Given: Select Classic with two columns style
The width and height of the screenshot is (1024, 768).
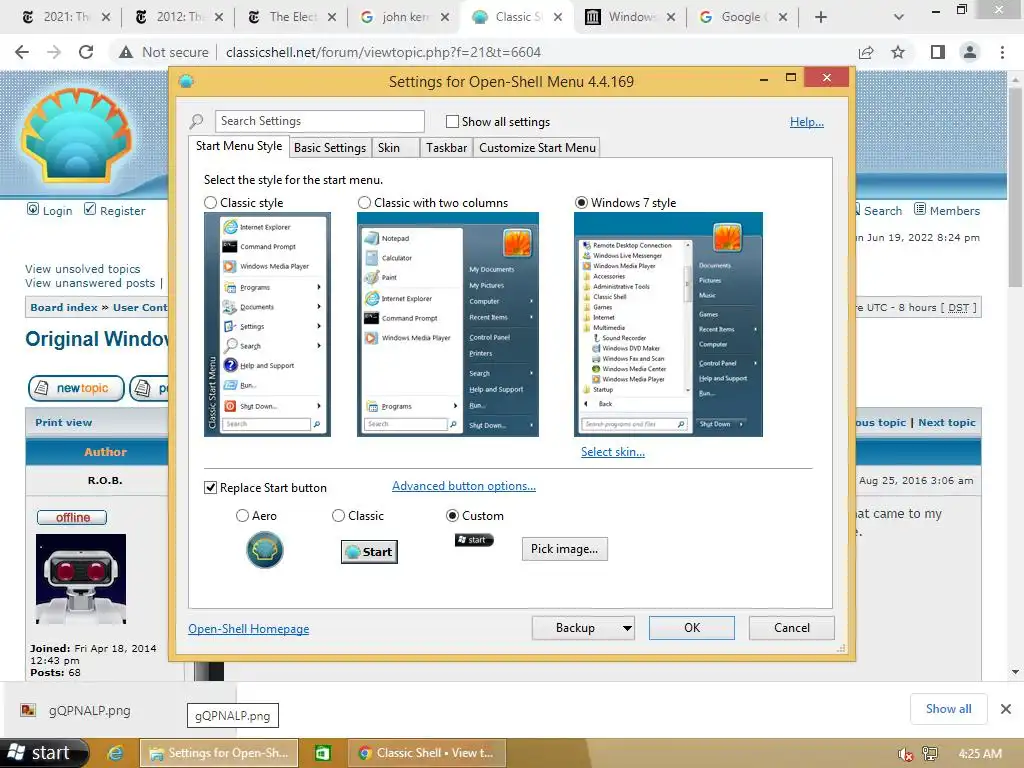Looking at the screenshot, I should click(x=364, y=202).
